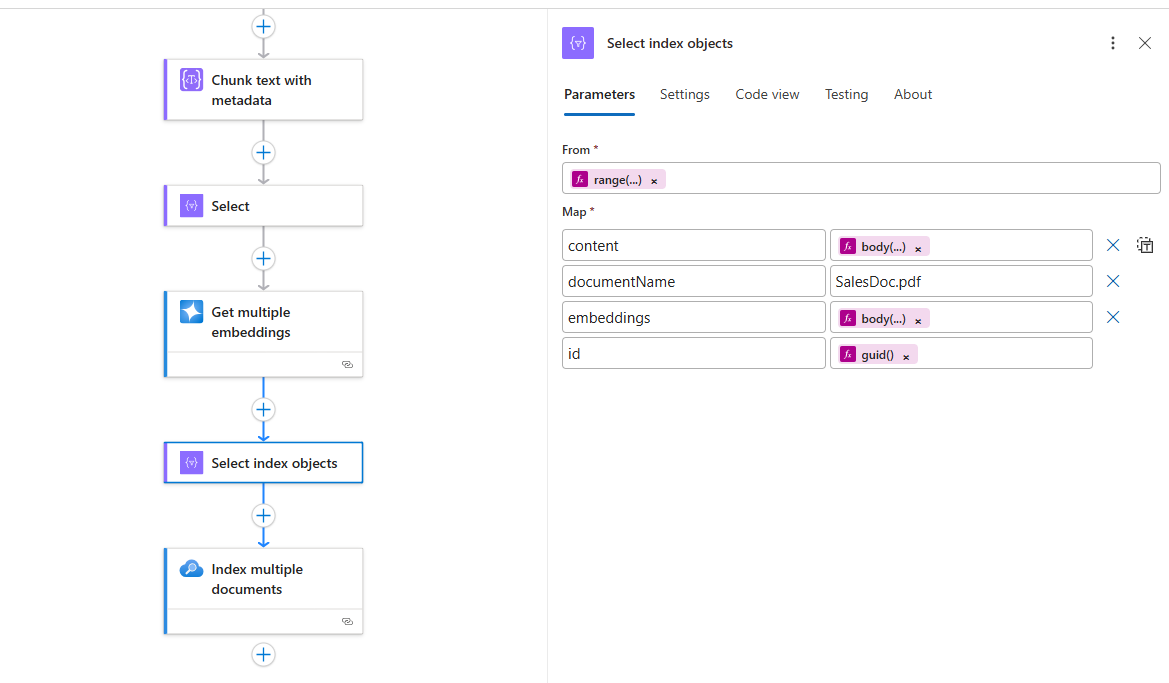This screenshot has width=1169, height=683.
Task: Select the Chunk text with metadata action
Action: pos(263,90)
